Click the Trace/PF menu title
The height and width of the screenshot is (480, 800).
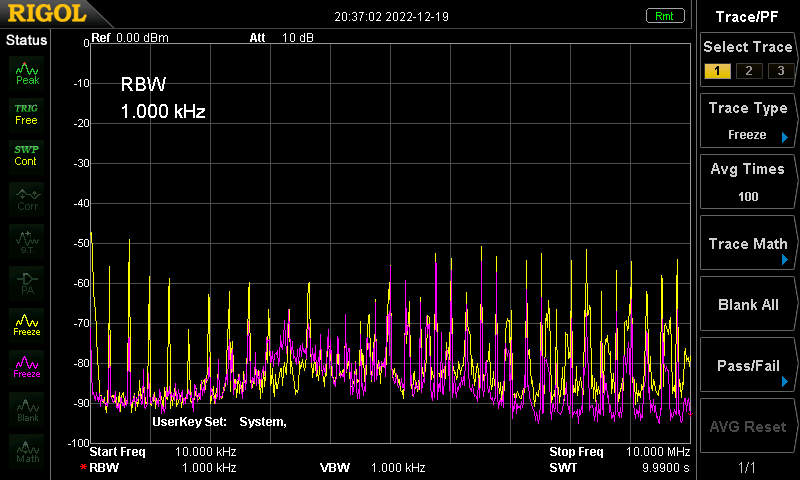pos(747,17)
